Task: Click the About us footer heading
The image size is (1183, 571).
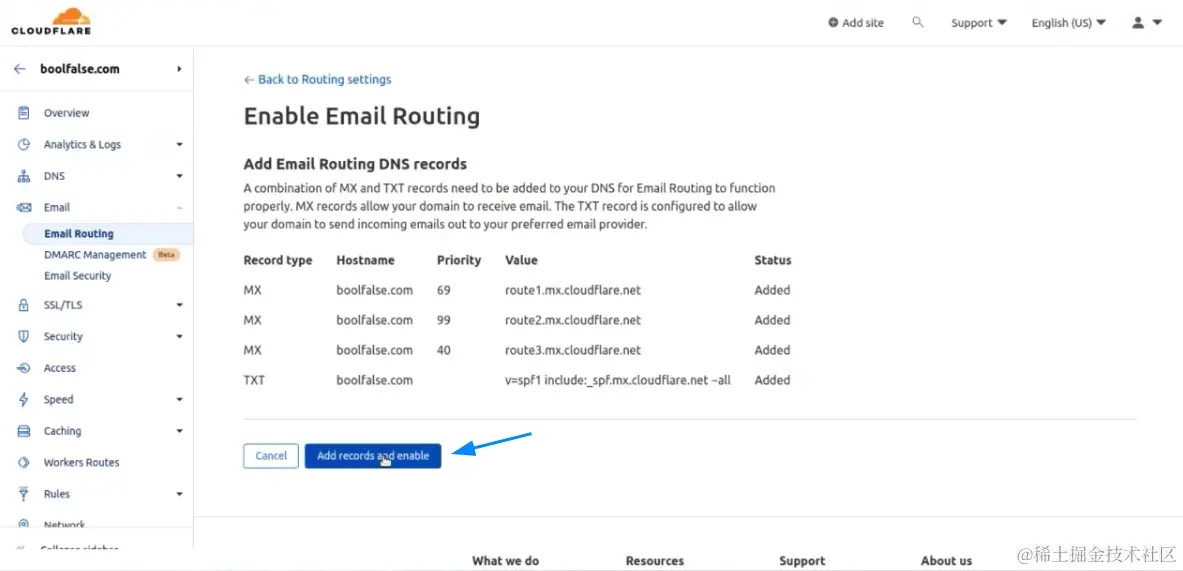Action: pyautogui.click(x=946, y=560)
